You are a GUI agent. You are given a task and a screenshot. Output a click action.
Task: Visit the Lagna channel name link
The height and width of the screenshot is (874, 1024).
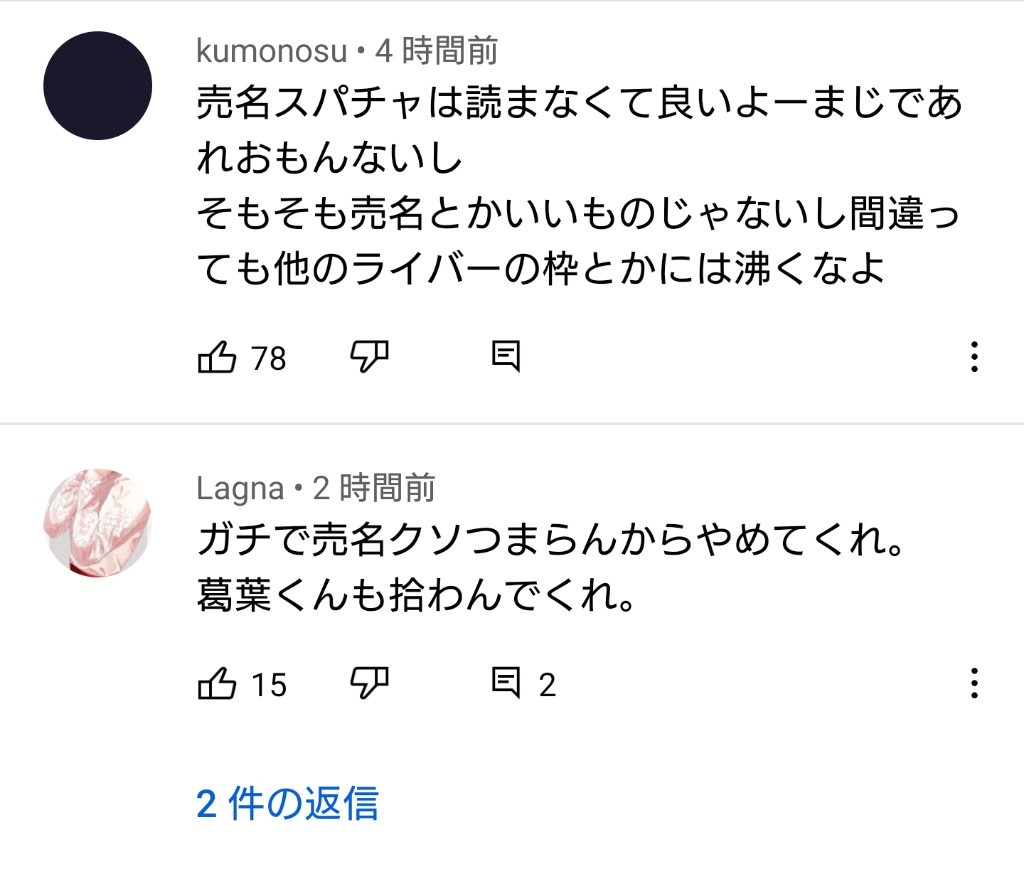[x=240, y=488]
